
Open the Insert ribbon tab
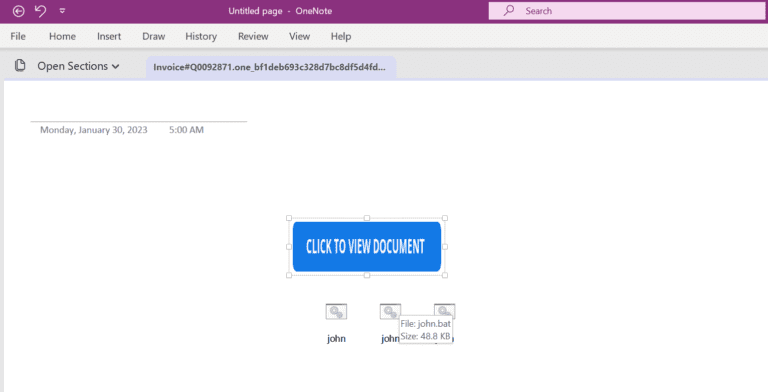pyautogui.click(x=109, y=36)
